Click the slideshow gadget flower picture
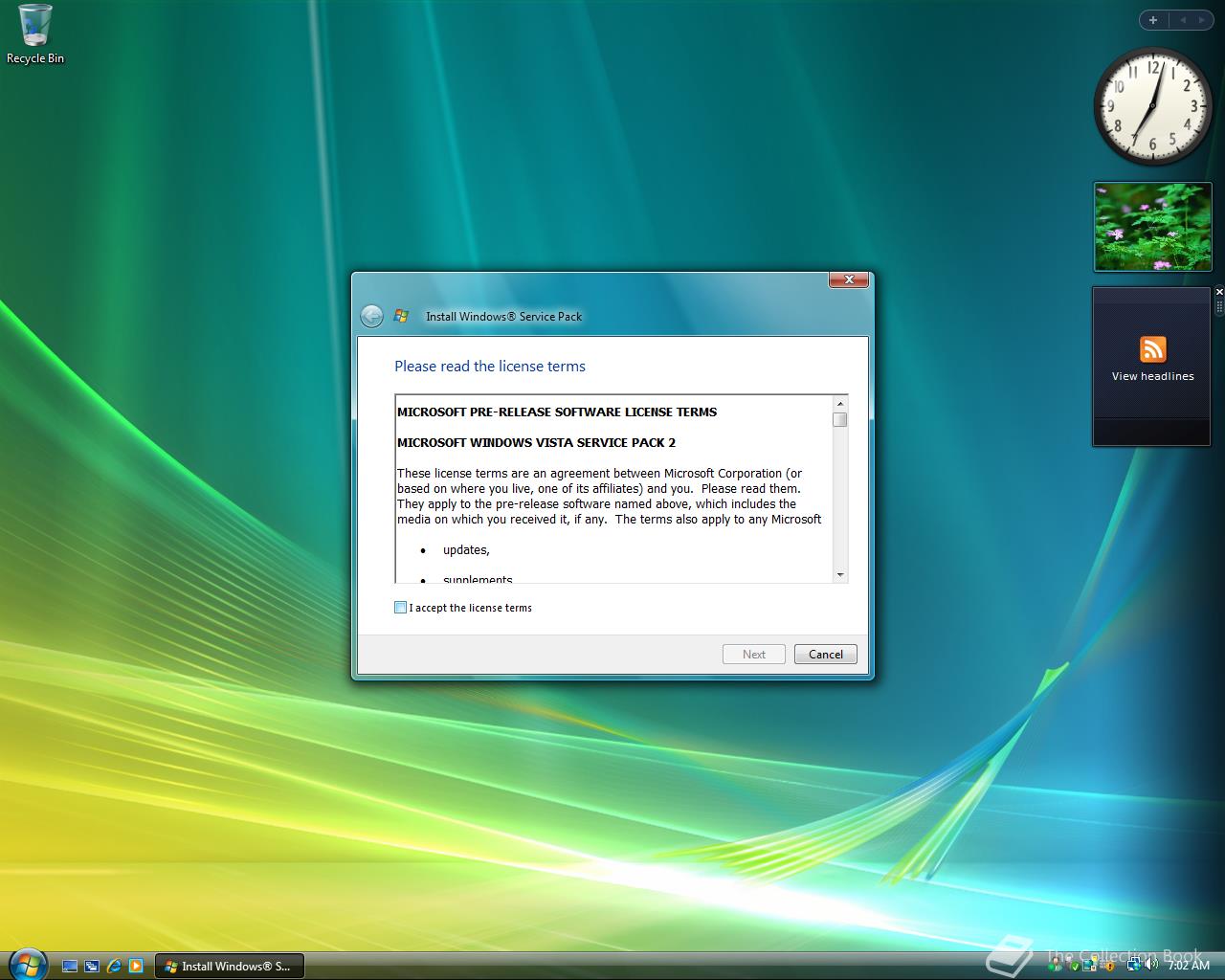Screen dimensions: 1225x980 [1152, 227]
